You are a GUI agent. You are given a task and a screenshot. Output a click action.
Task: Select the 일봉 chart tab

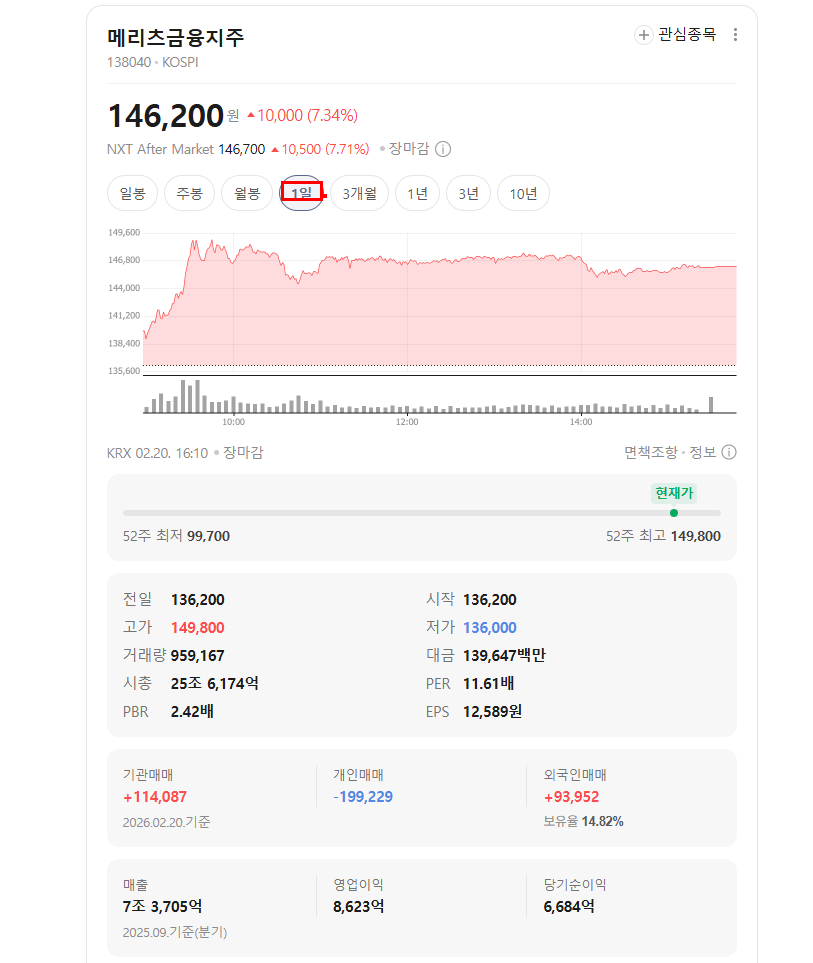133,193
